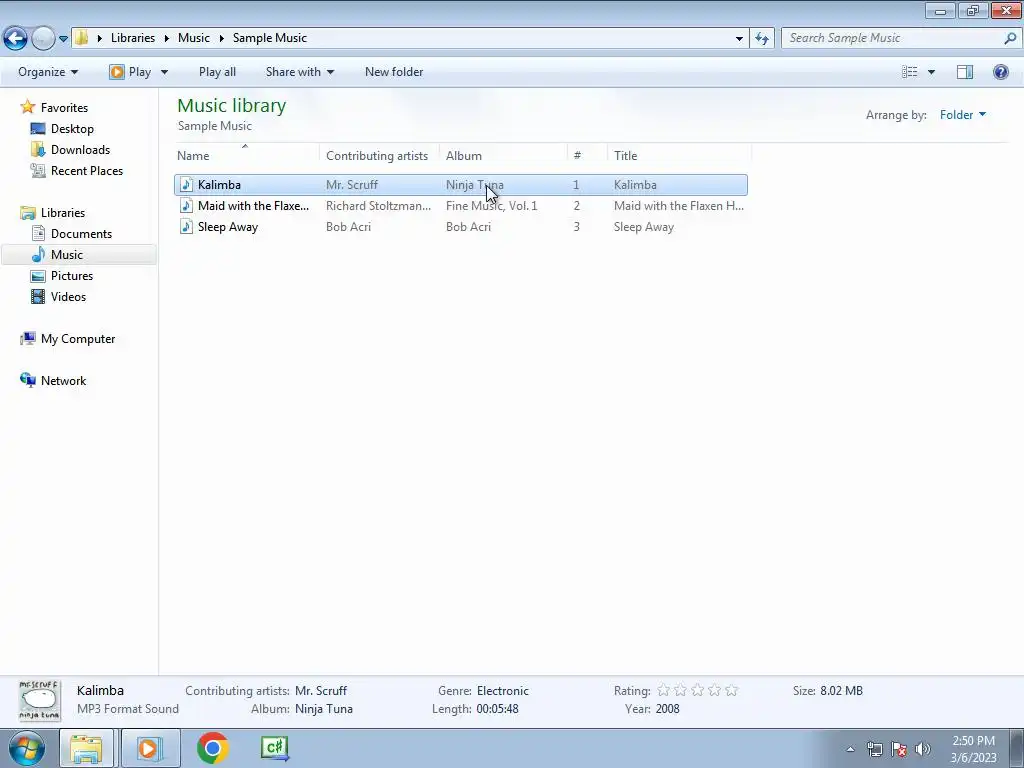Screen dimensions: 1024x768
Task: Click the Music library icon in sidebar
Action: [x=39, y=255]
